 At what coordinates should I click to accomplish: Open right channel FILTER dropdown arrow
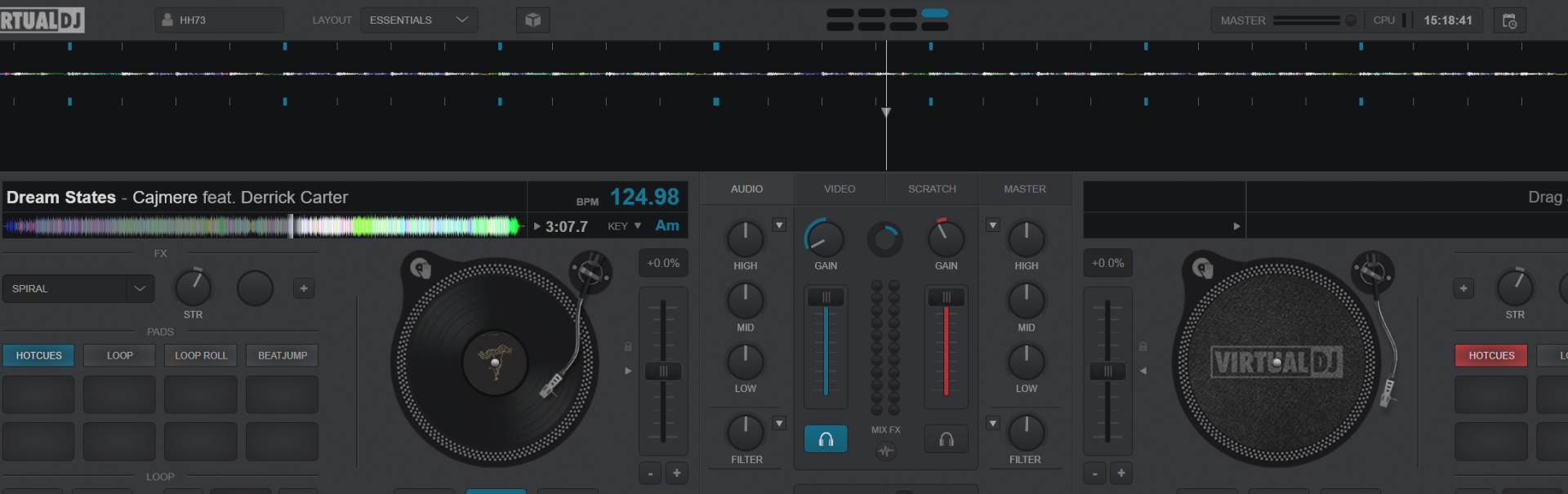(993, 423)
